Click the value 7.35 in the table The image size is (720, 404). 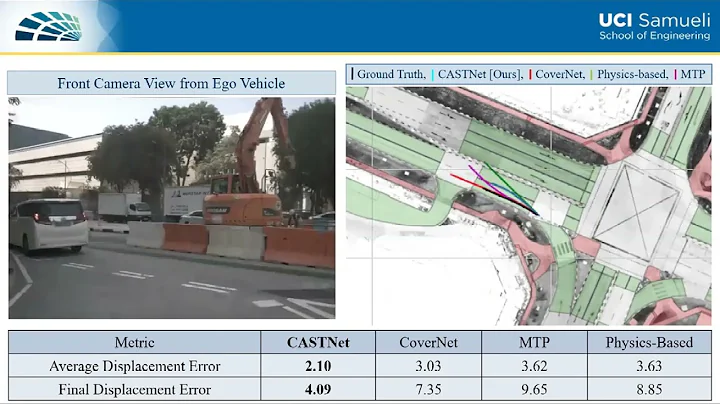click(428, 390)
